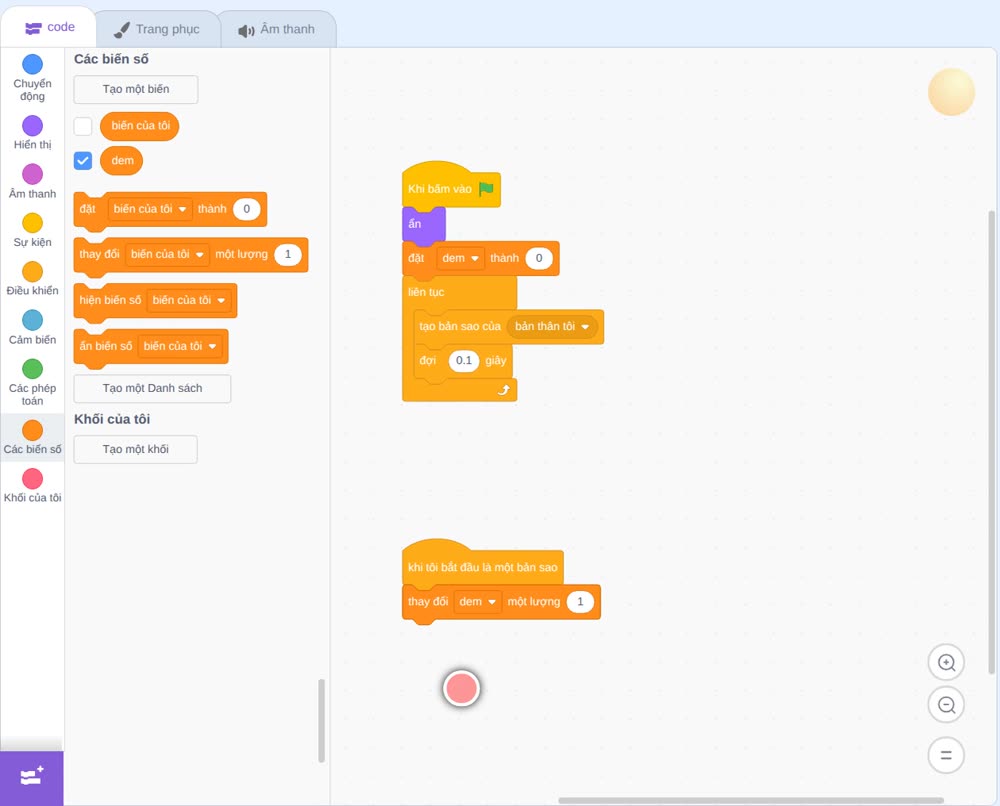Switch to the Trang phục tab

(157, 29)
